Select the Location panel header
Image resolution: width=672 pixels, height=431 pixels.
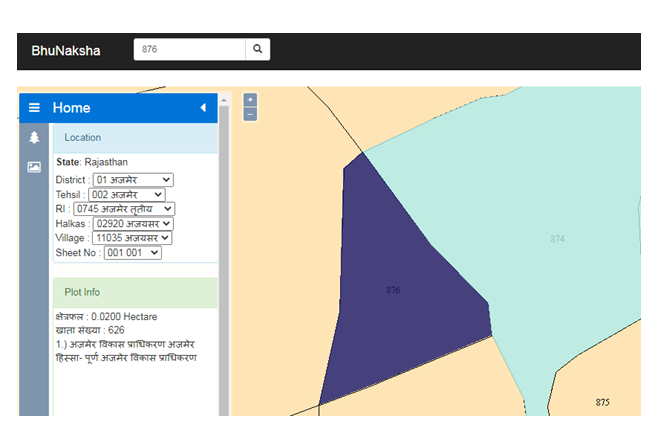pyautogui.click(x=135, y=138)
